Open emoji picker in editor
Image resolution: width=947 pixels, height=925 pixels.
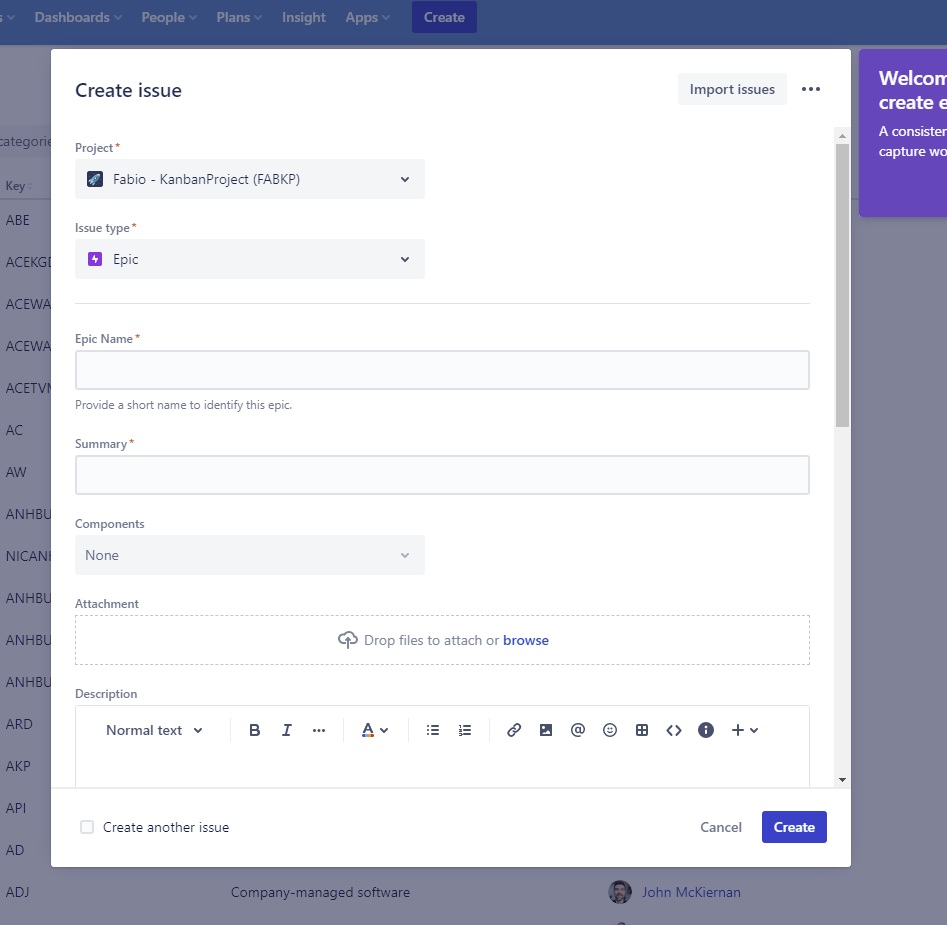[609, 730]
